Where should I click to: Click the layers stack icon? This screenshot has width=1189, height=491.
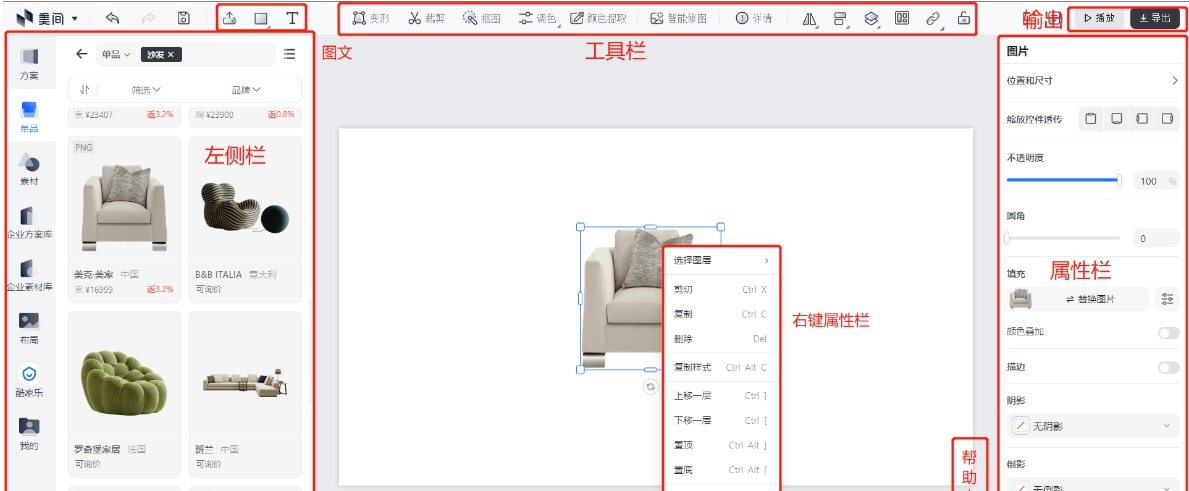[871, 19]
